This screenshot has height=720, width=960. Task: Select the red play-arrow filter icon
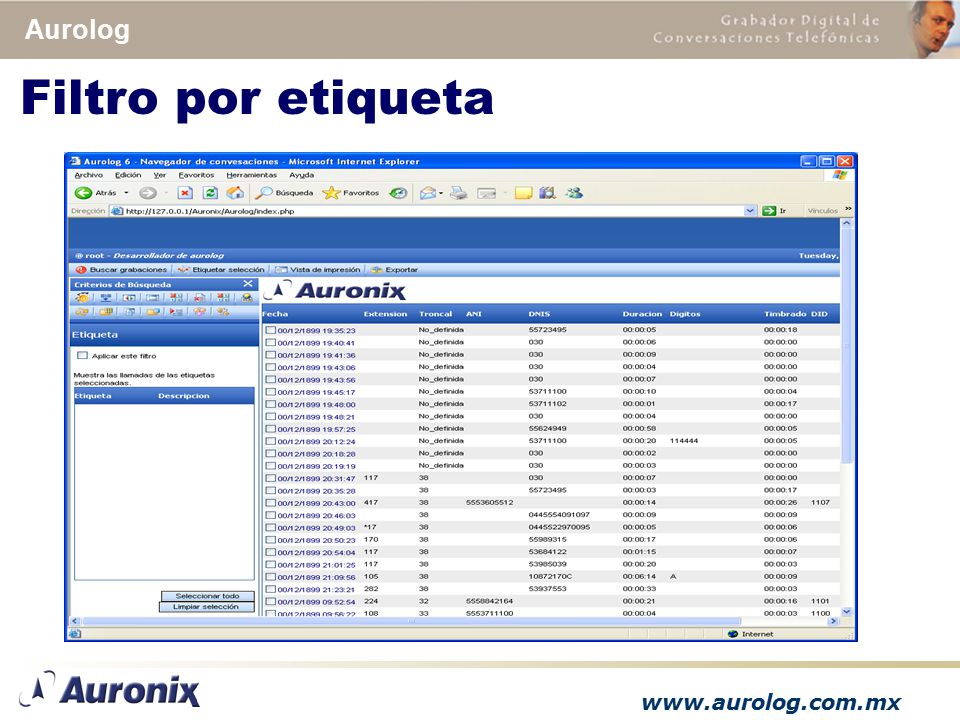[176, 312]
